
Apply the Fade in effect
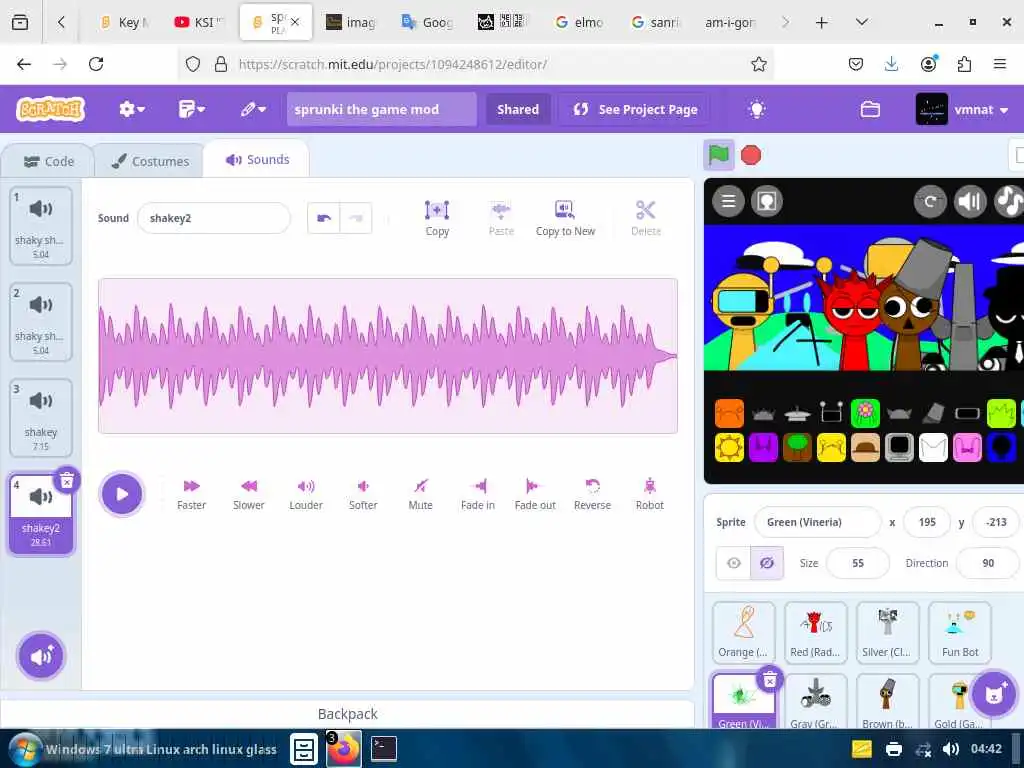[478, 494]
